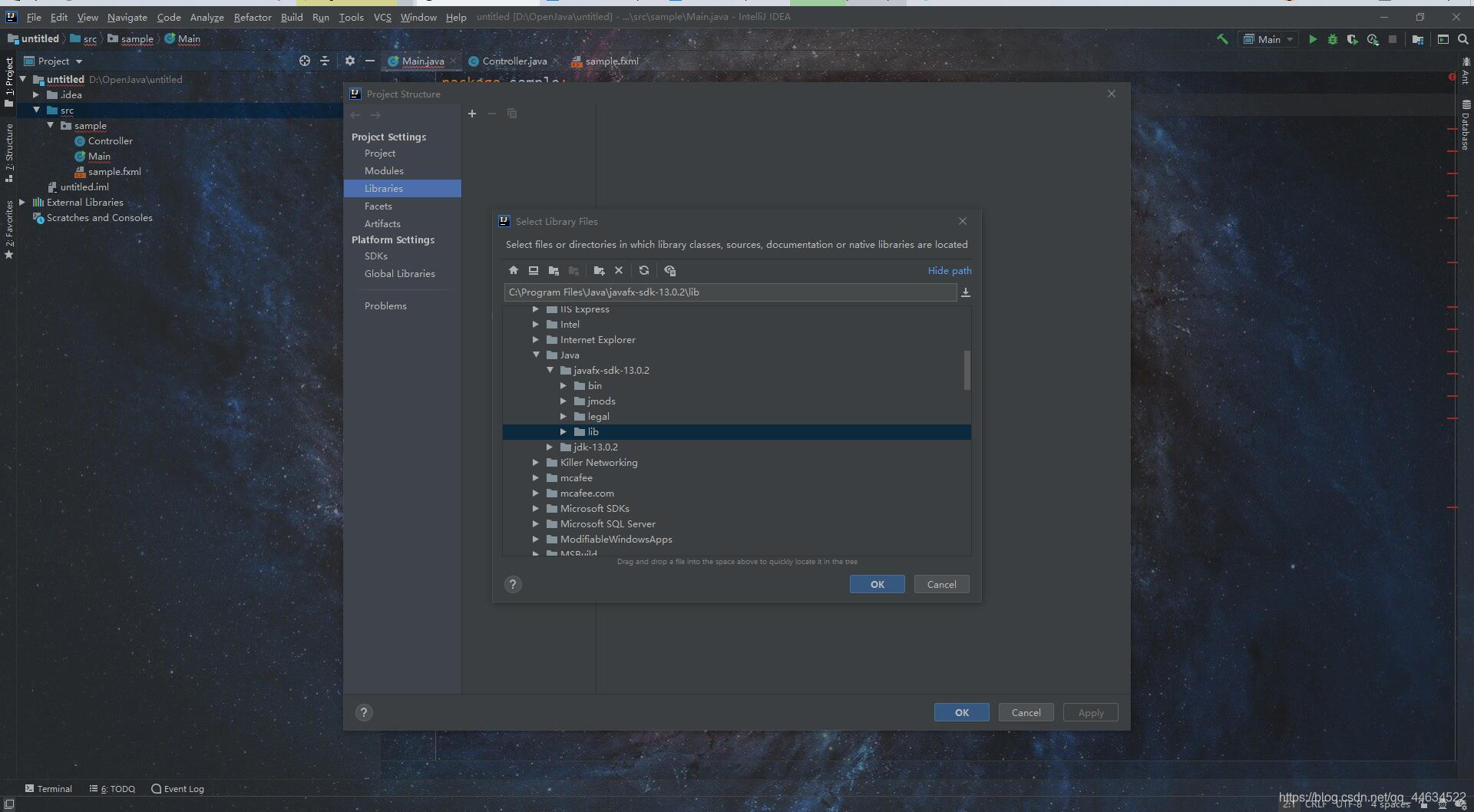Screen dimensions: 1474x812
Task: Click the Build Project hammer icon
Action: 1223,38
